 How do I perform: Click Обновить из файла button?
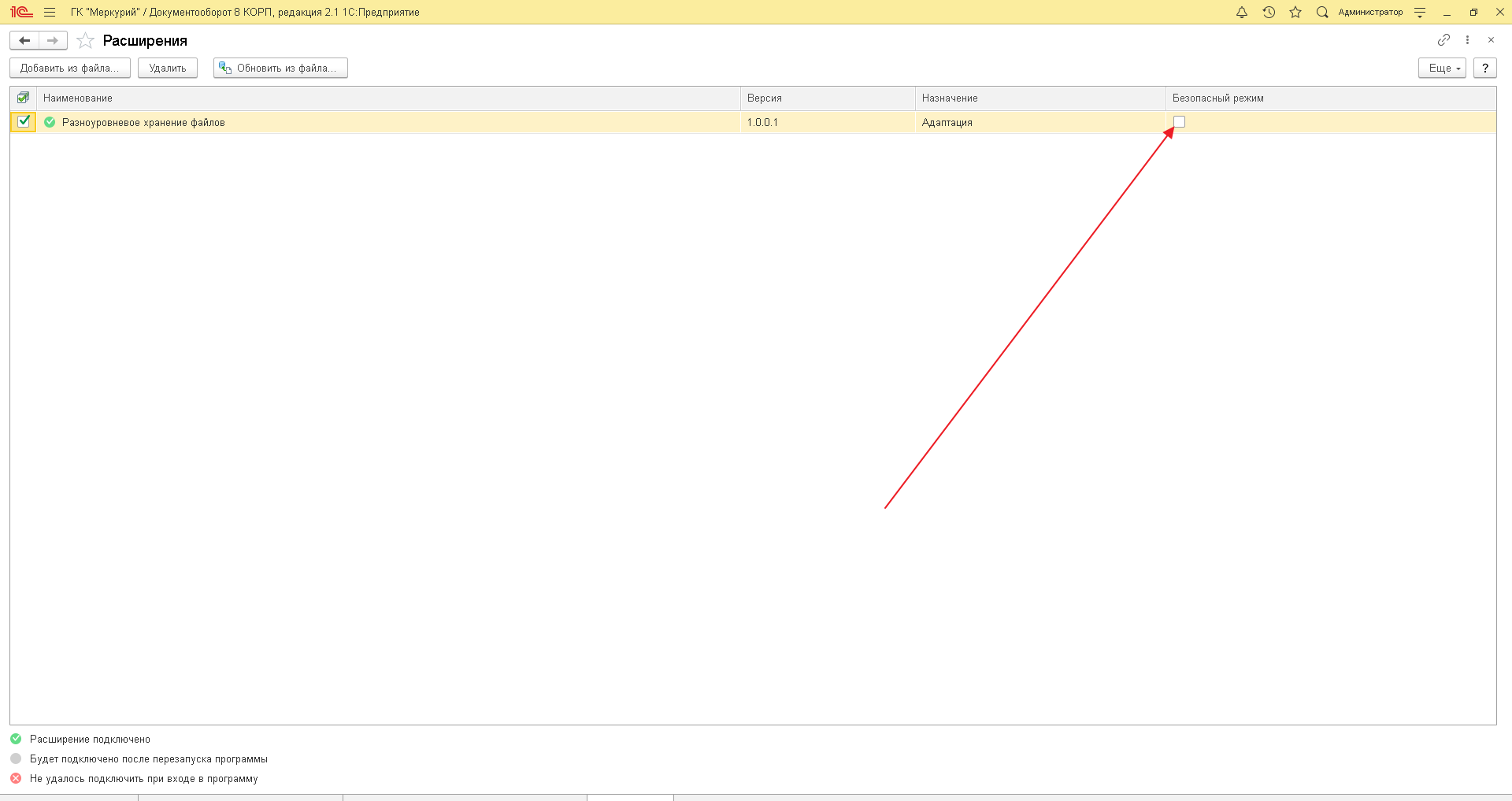click(x=280, y=68)
